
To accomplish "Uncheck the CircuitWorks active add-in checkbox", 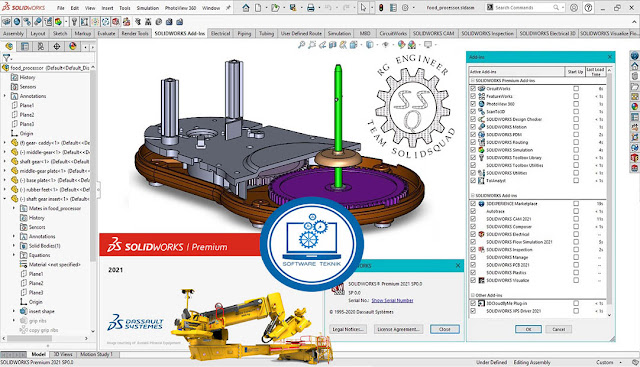I will click(x=473, y=89).
